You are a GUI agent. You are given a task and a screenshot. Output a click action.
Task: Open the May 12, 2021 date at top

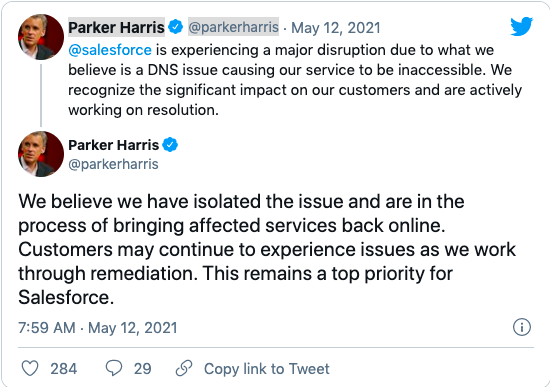[x=336, y=27]
